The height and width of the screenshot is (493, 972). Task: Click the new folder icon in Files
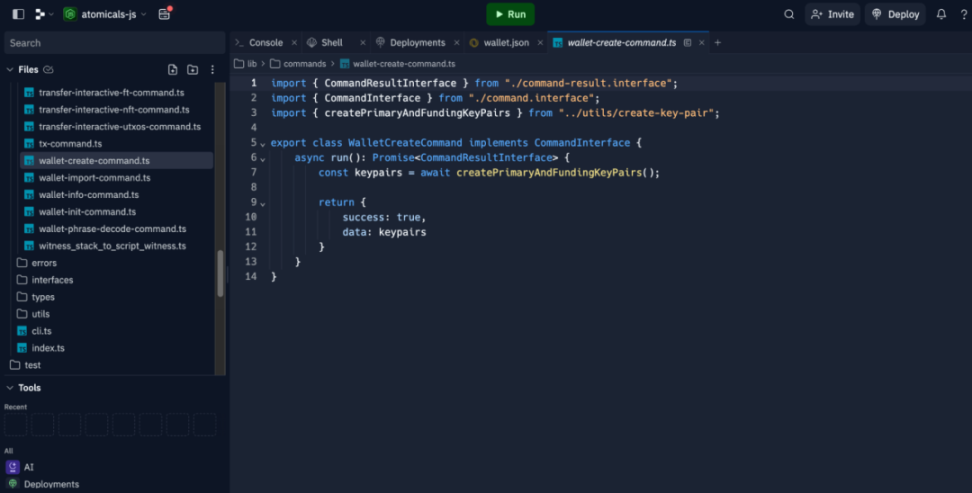(x=192, y=69)
